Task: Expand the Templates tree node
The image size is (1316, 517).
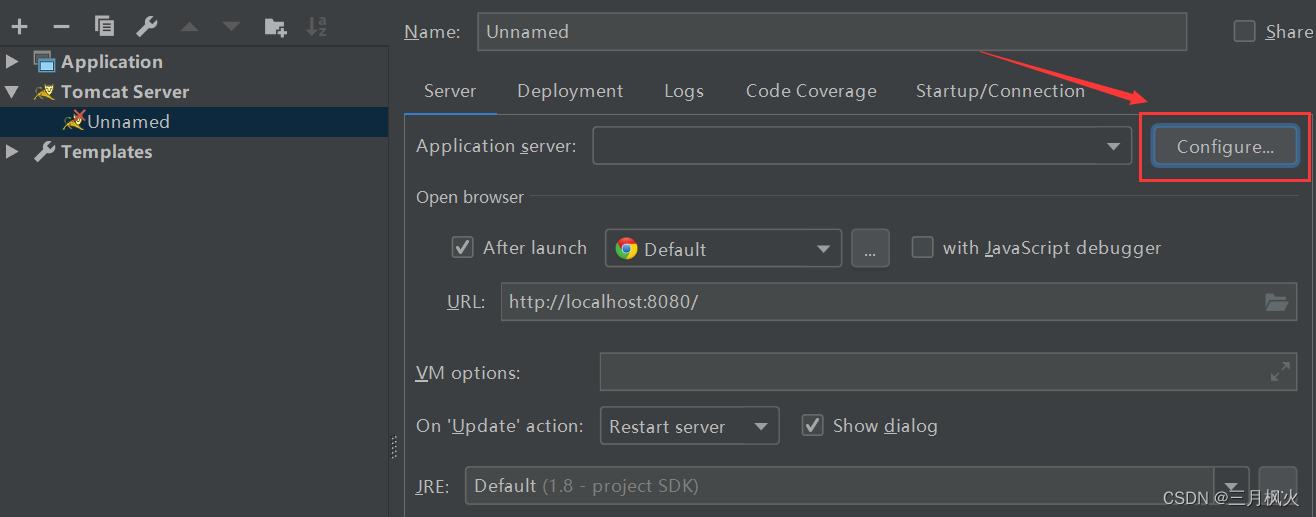Action: click(x=12, y=152)
